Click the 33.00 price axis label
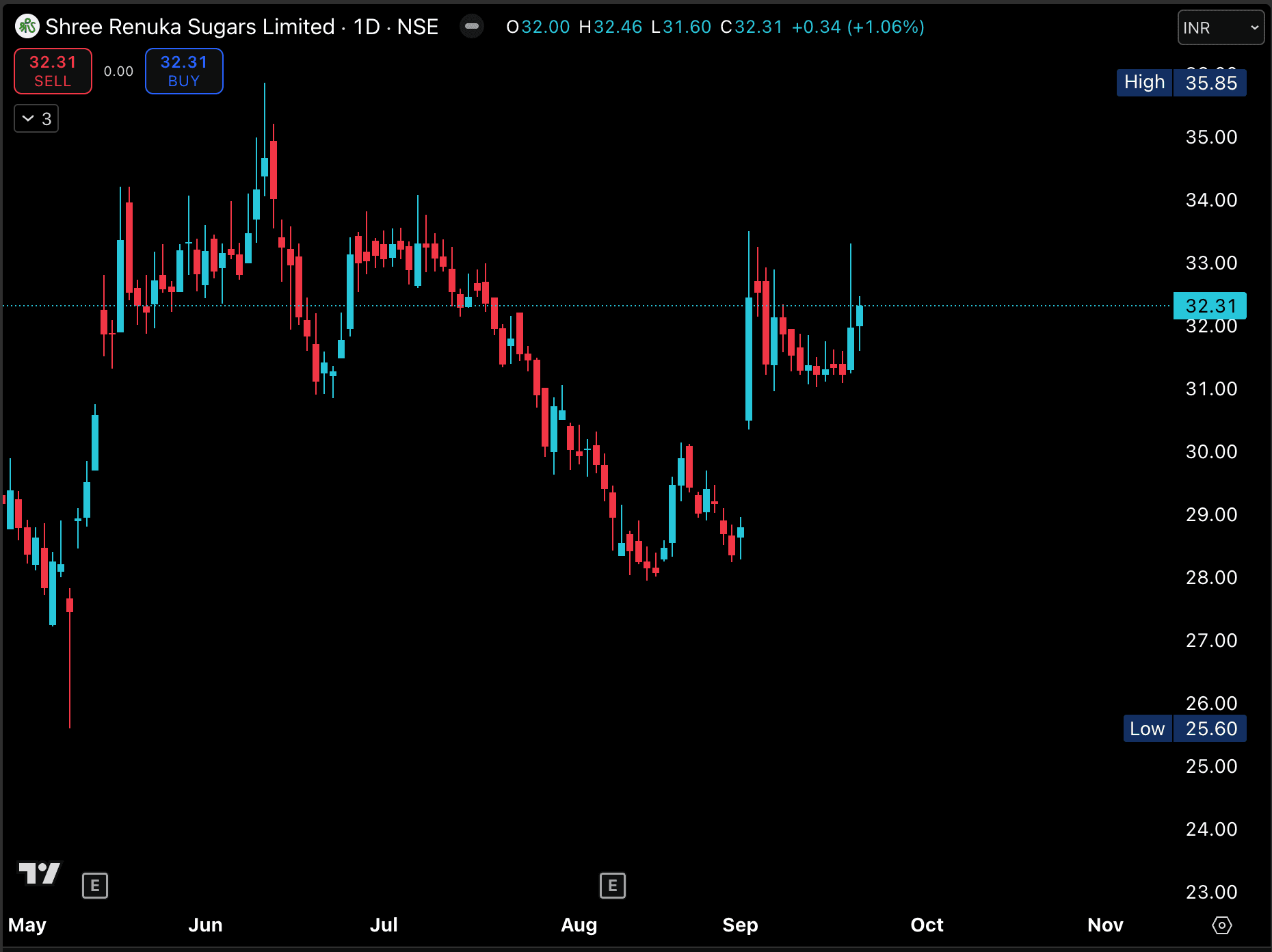This screenshot has width=1272, height=952. click(1211, 263)
